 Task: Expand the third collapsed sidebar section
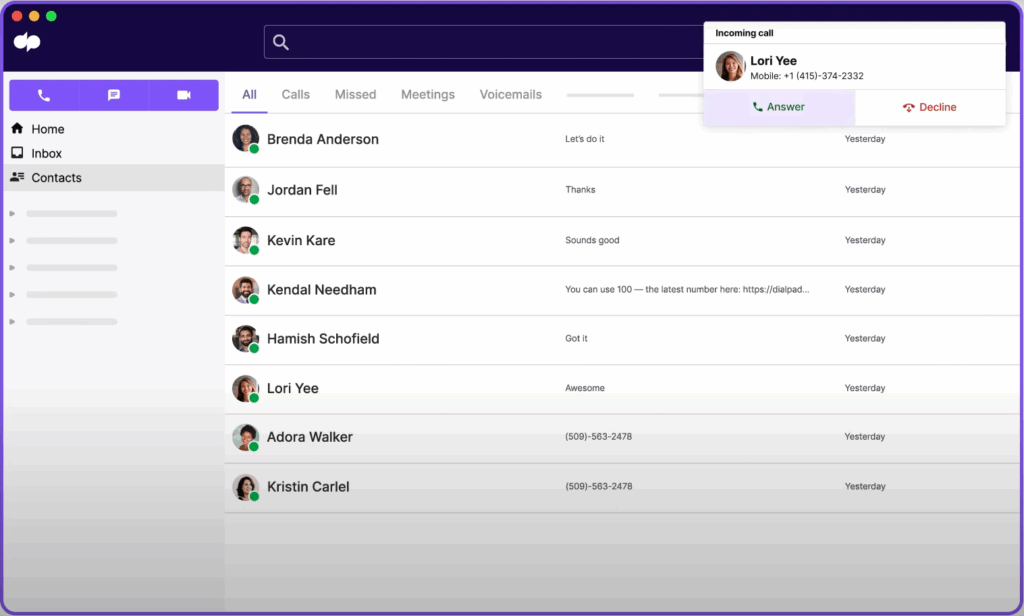12,268
